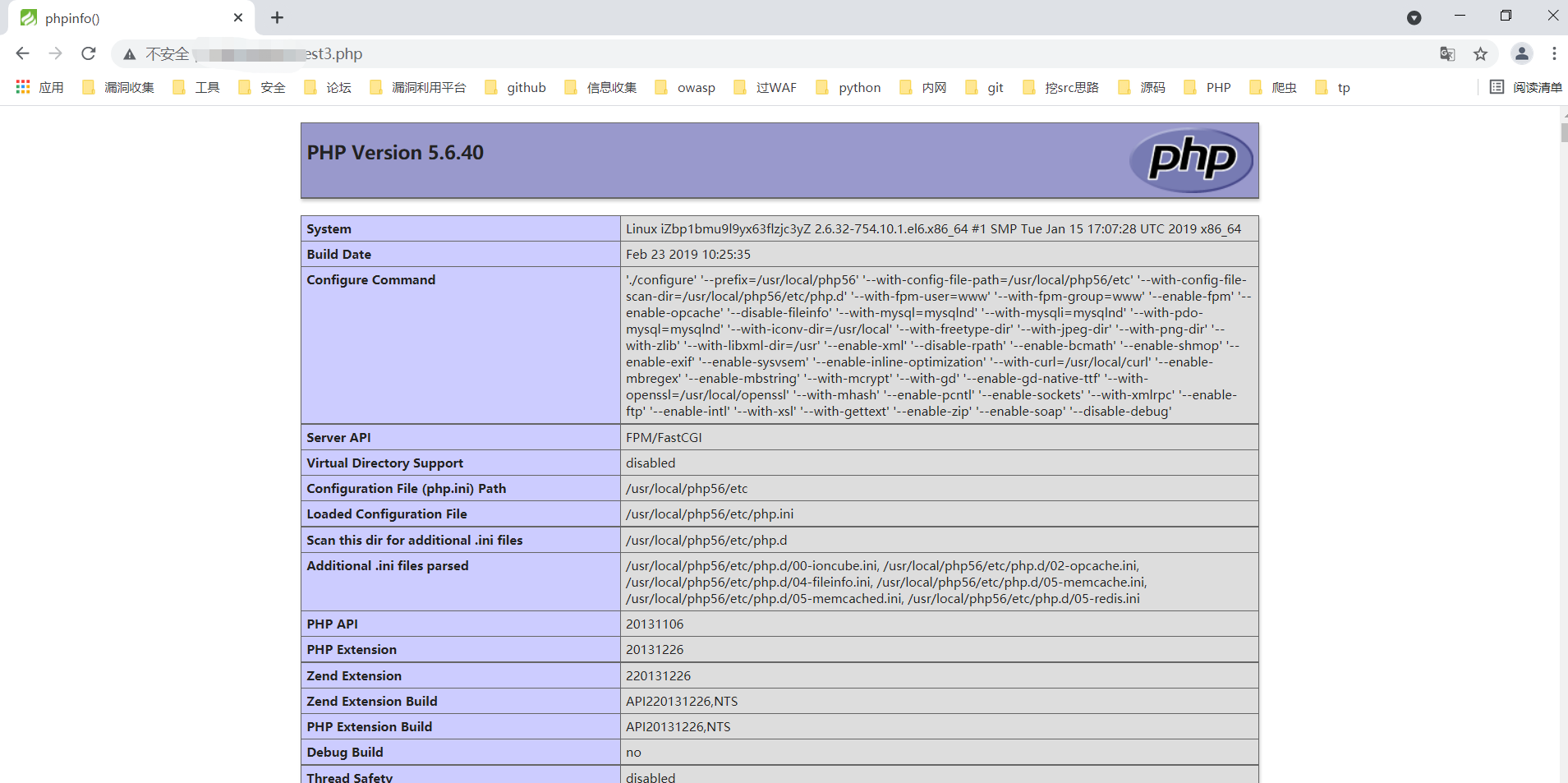
Task: Open the 工具 bookmark folder
Action: [196, 87]
